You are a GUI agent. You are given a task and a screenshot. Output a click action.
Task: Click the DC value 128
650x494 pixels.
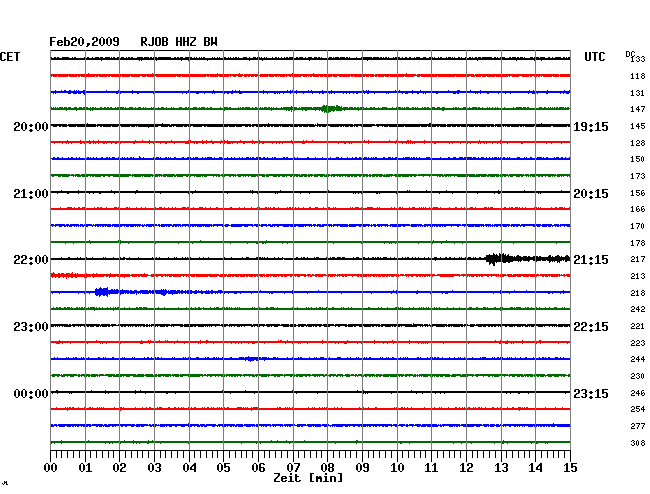[638, 143]
